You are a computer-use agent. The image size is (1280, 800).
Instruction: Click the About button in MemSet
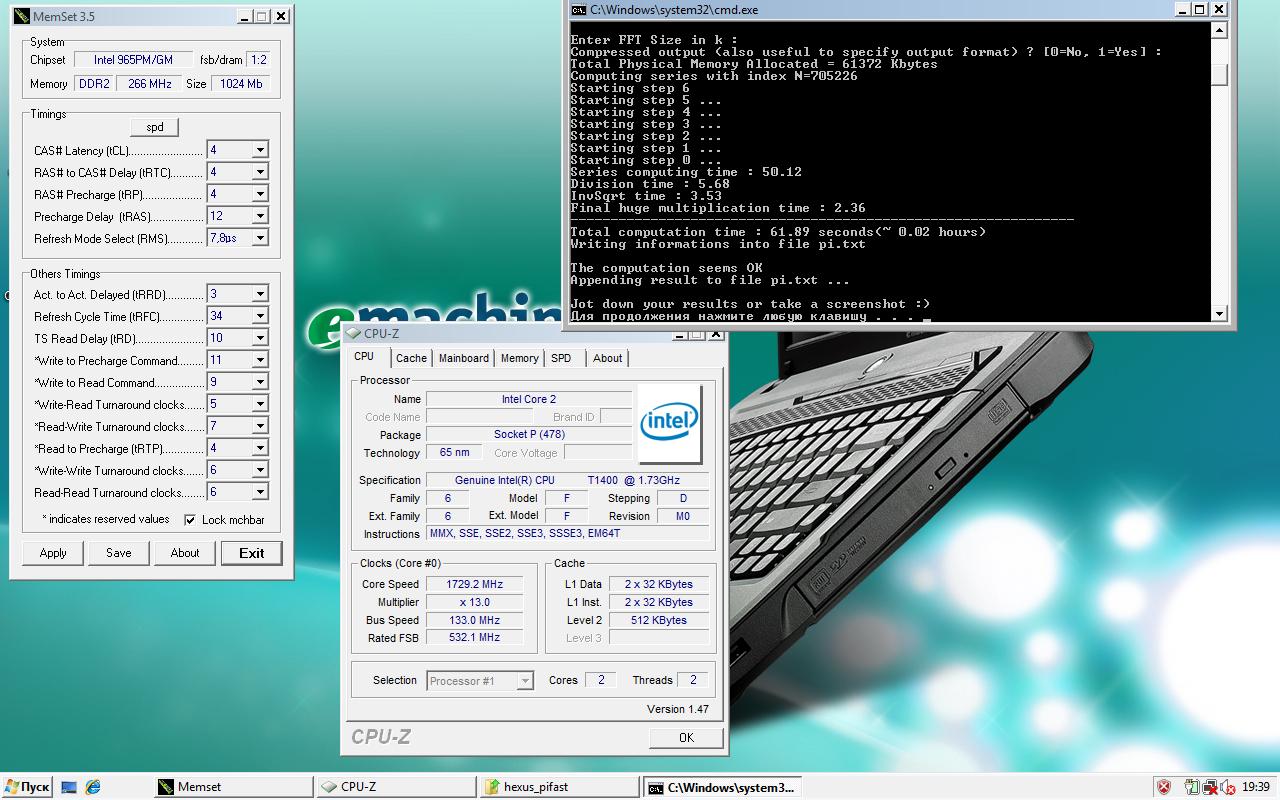tap(185, 553)
